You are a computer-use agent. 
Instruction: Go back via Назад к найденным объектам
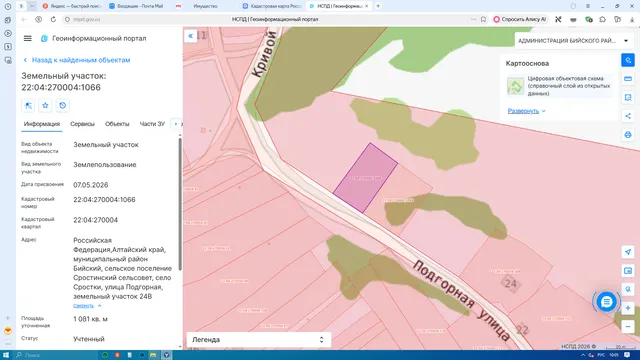(76, 60)
